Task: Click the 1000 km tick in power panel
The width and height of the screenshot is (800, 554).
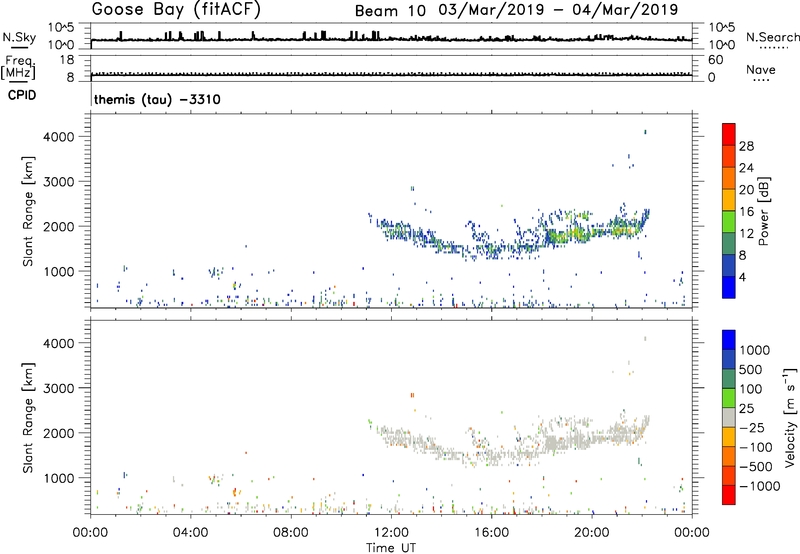Action: click(x=59, y=271)
